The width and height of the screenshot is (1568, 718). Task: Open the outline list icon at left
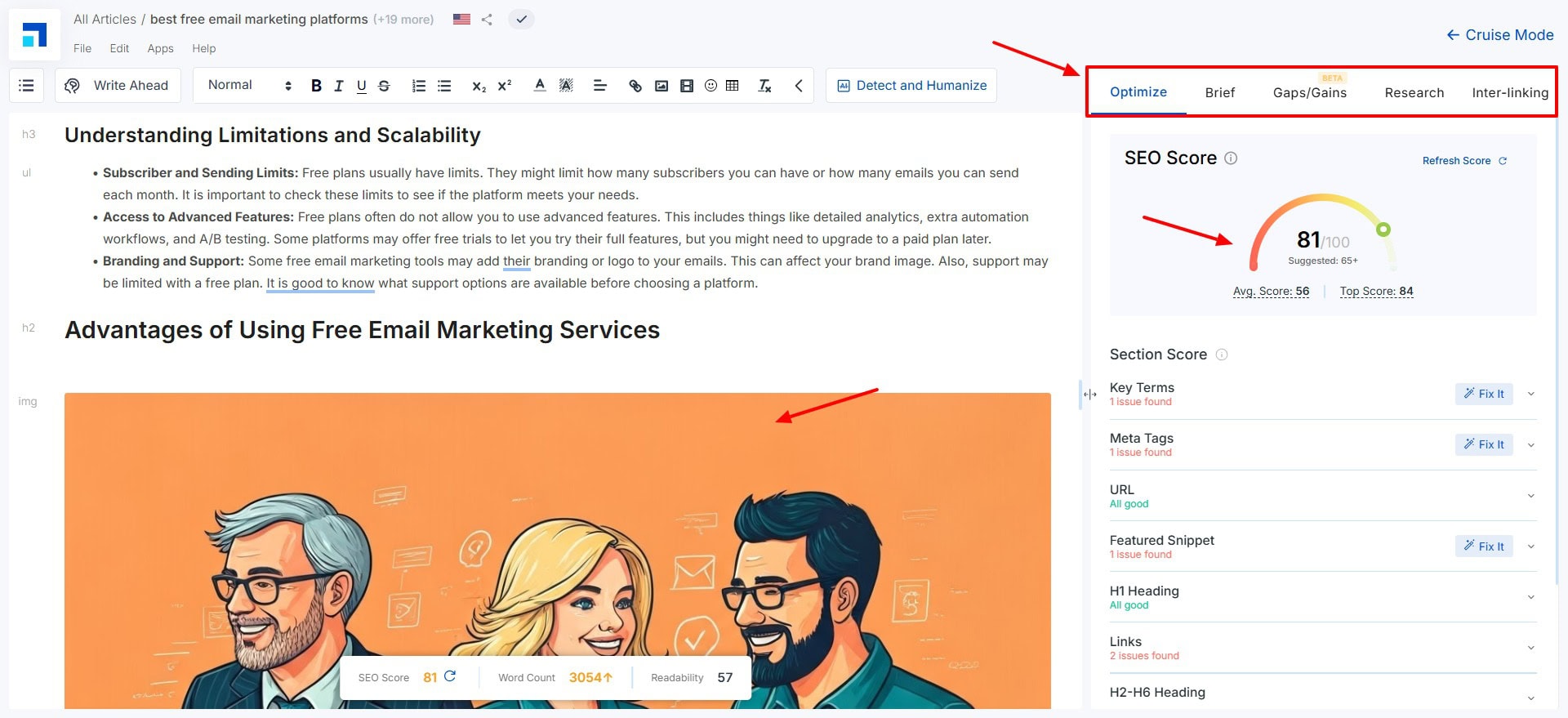(x=26, y=86)
